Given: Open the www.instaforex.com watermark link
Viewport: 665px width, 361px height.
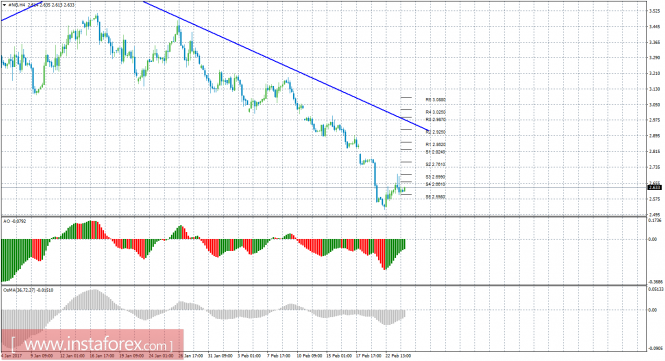Looking at the screenshot, I should (92, 344).
